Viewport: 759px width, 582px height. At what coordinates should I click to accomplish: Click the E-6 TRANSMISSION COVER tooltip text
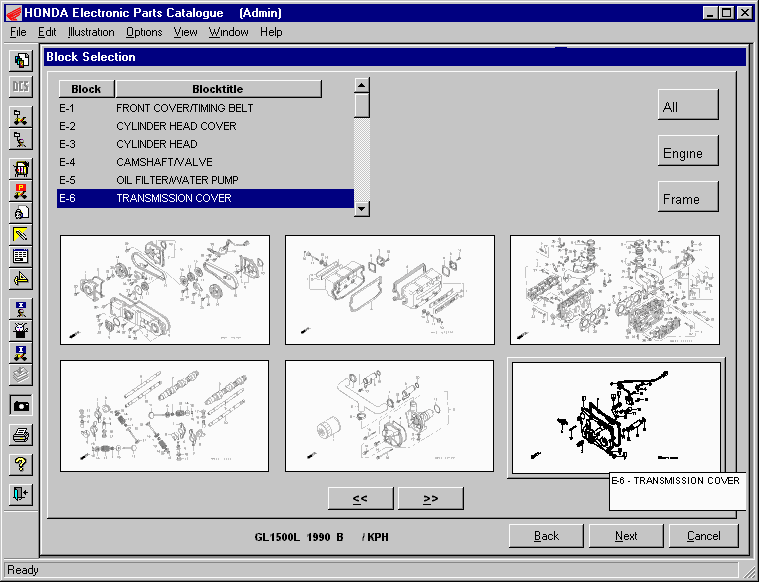675,481
